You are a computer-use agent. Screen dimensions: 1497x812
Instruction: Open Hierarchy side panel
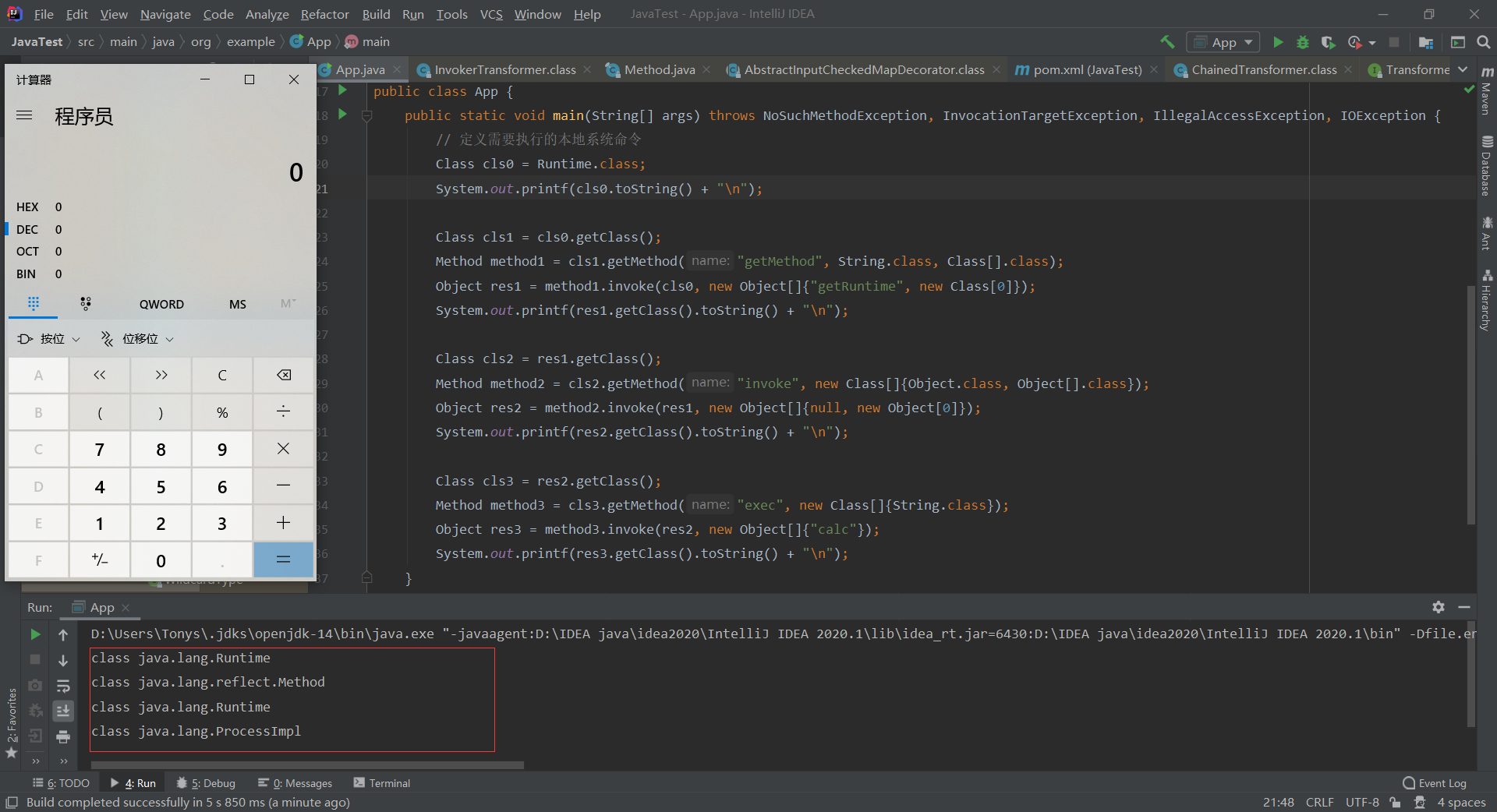pyautogui.click(x=1486, y=301)
